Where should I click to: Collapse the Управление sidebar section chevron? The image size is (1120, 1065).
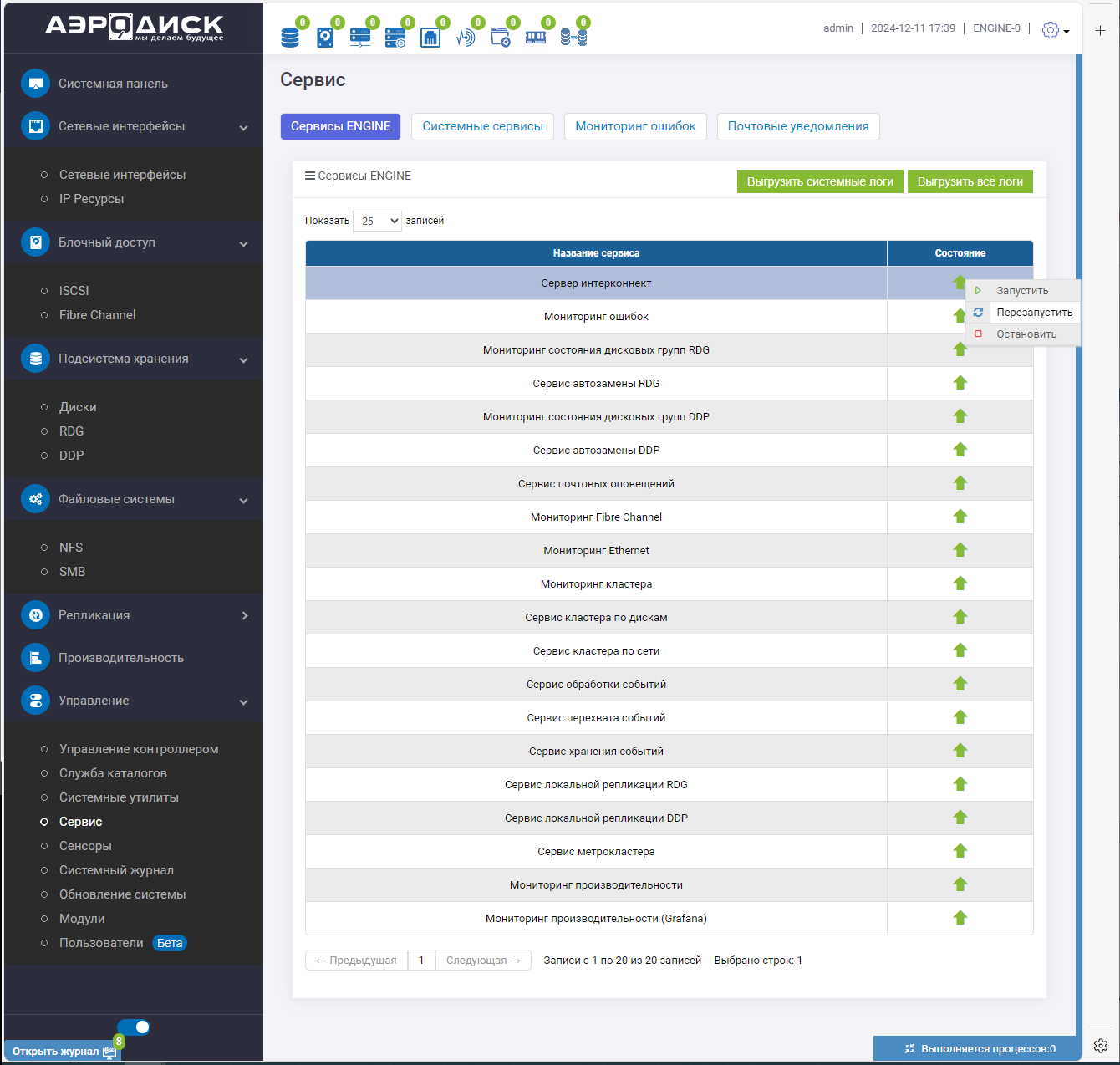pyautogui.click(x=243, y=702)
